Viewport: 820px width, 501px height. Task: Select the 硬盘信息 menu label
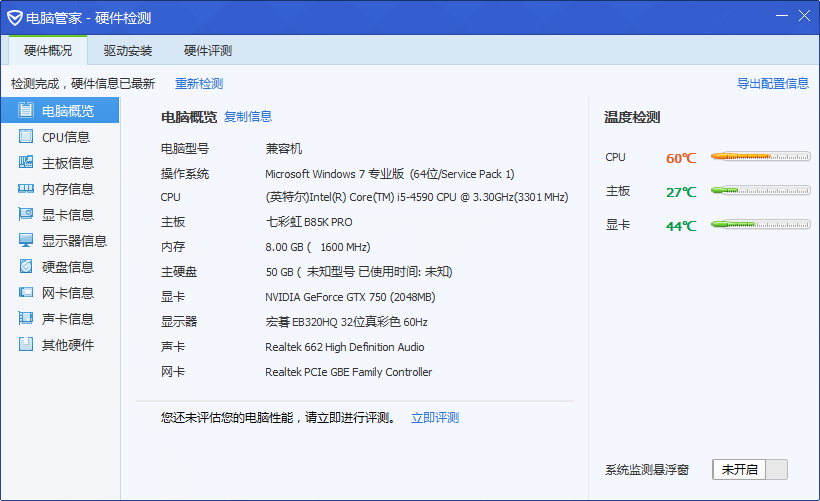click(x=68, y=267)
